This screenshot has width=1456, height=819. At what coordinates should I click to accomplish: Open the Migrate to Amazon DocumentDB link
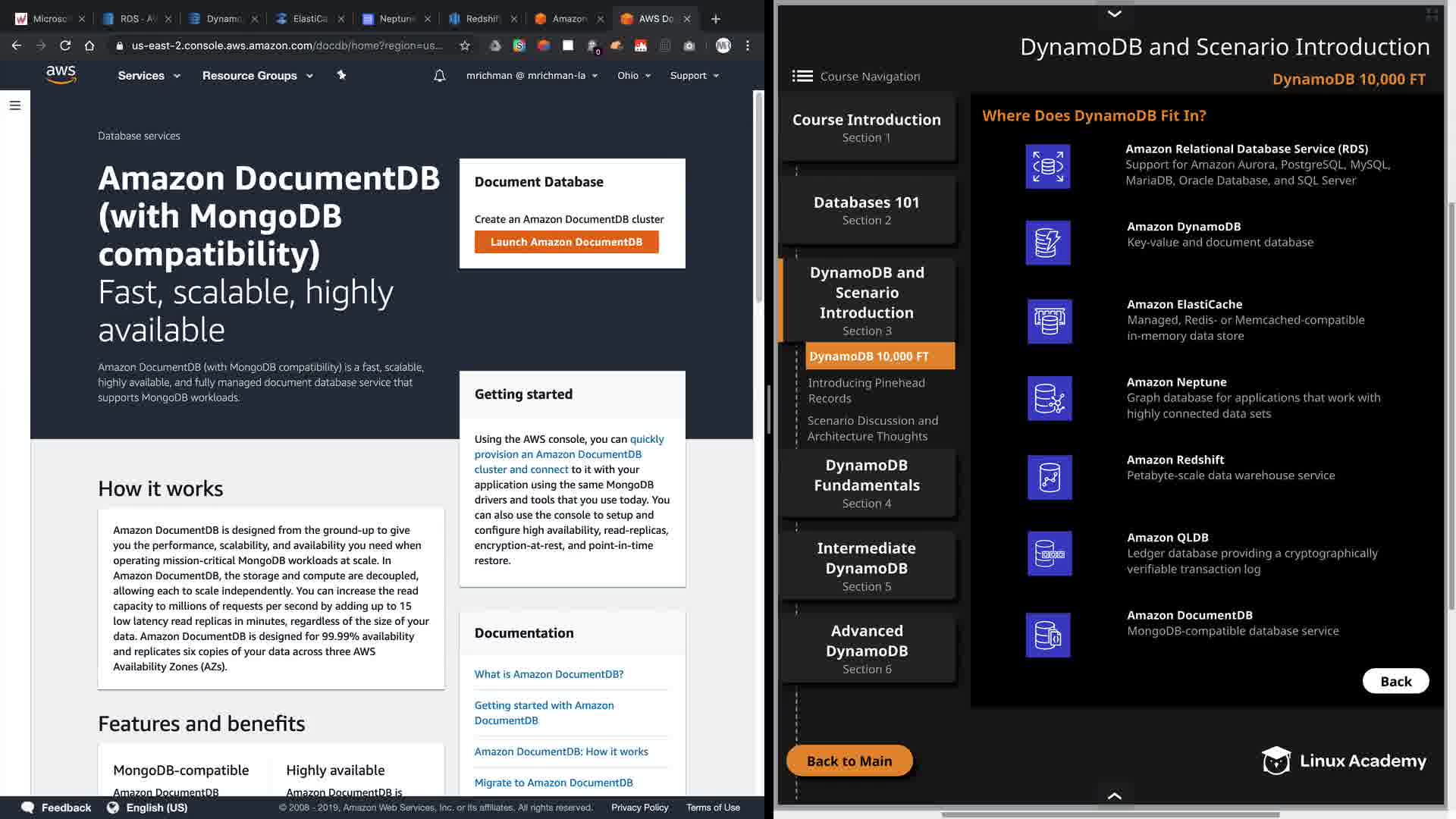(554, 783)
